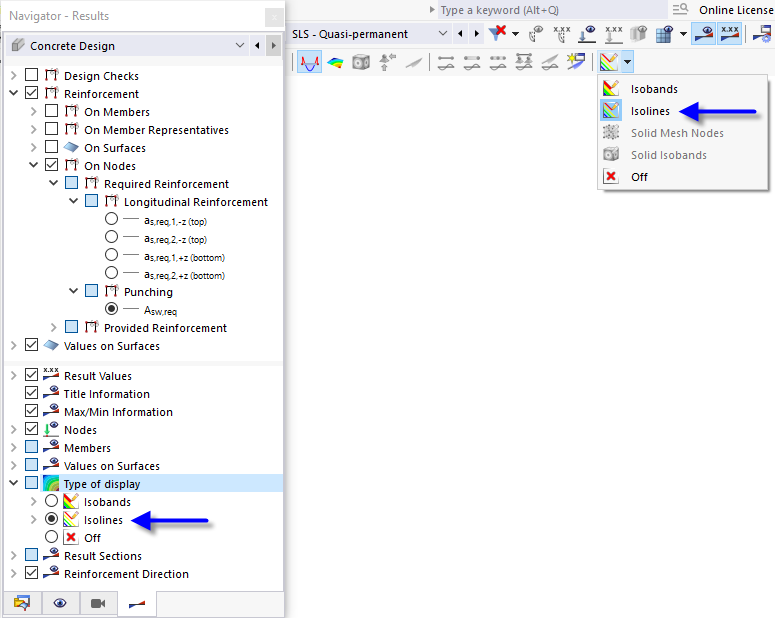Open the advanced search icon
The height and width of the screenshot is (618, 775).
[681, 9]
